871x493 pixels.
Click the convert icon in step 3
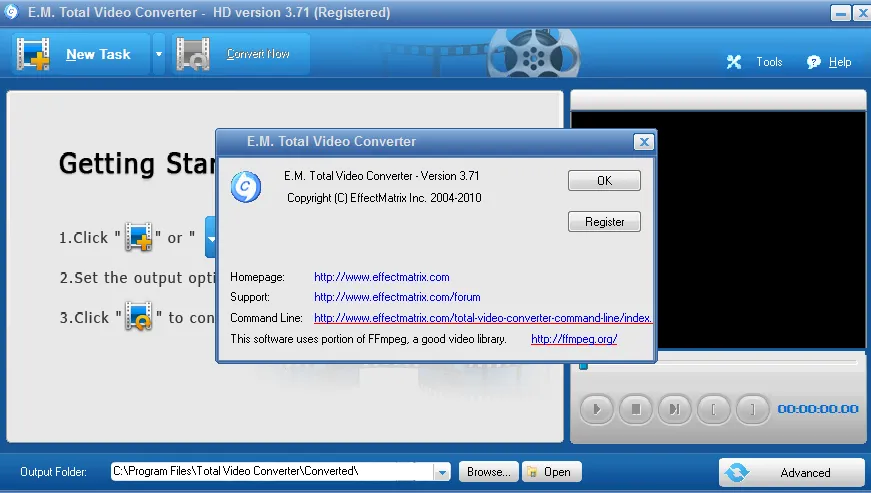pos(138,316)
